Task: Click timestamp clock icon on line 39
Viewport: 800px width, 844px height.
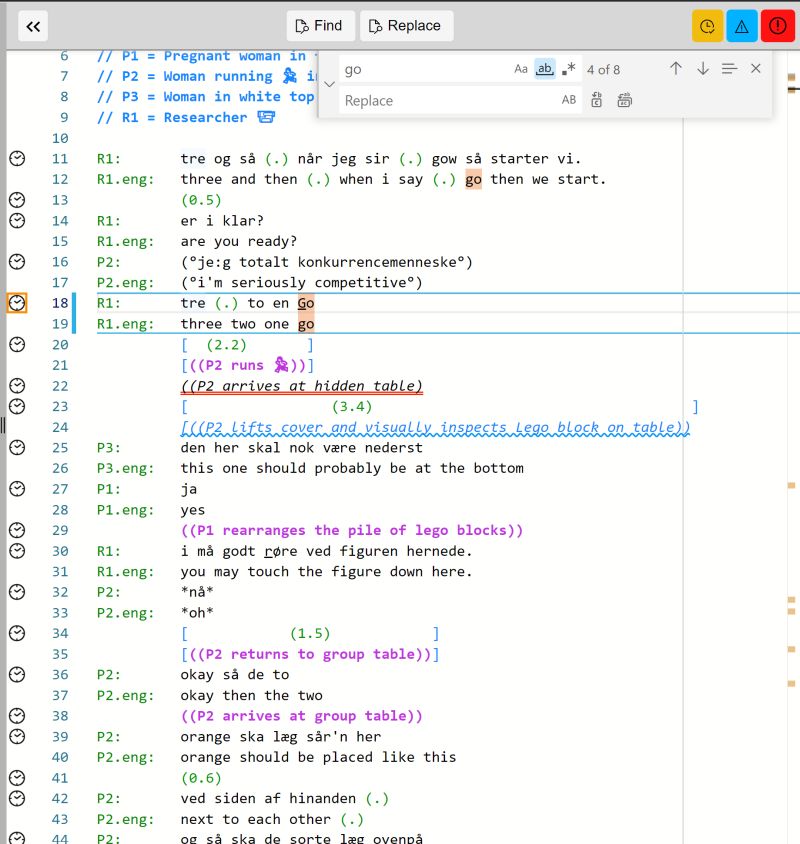Action: tap(17, 736)
